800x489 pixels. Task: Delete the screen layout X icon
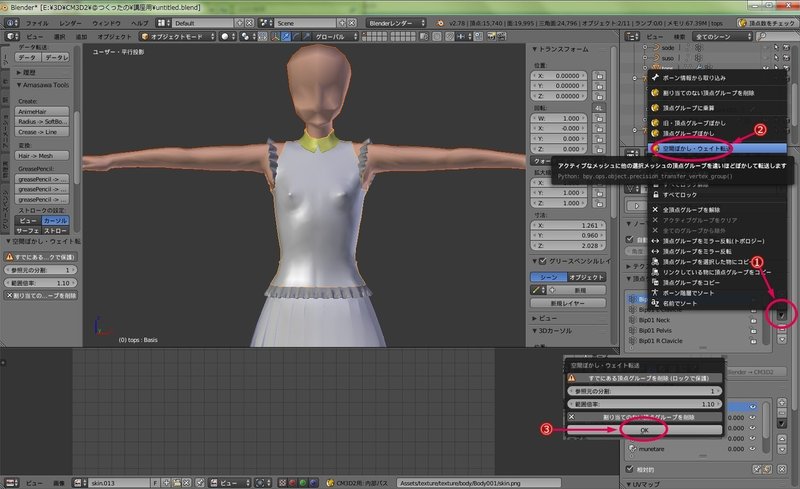click(249, 23)
